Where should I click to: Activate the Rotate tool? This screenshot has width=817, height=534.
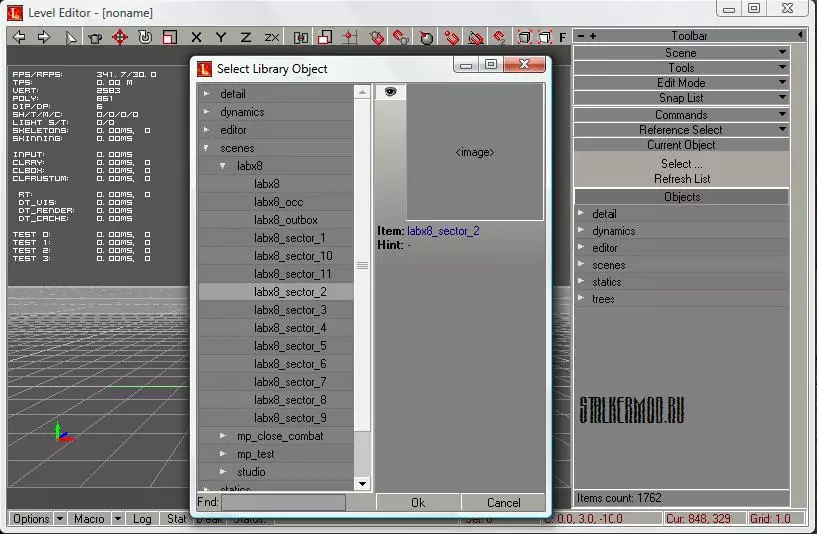pos(145,38)
